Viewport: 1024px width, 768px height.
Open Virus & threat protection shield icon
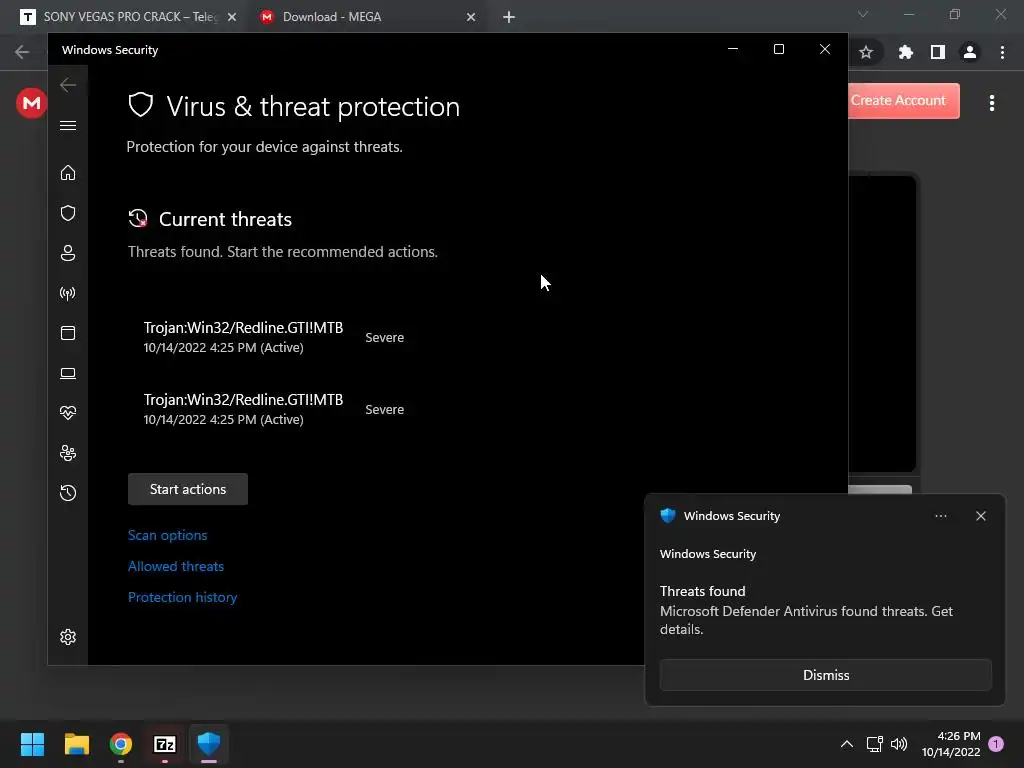68,213
